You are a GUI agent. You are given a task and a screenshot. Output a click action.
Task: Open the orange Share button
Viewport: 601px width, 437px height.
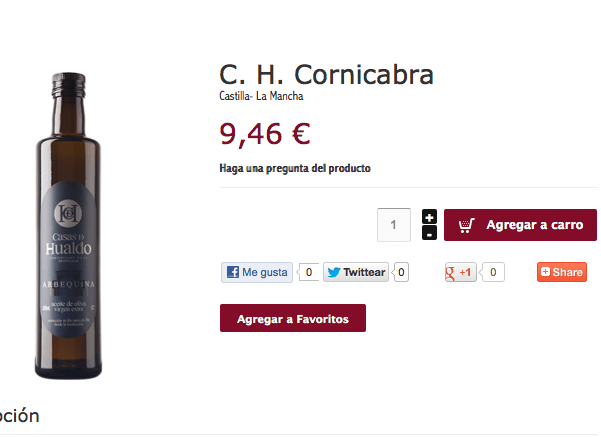tap(562, 272)
